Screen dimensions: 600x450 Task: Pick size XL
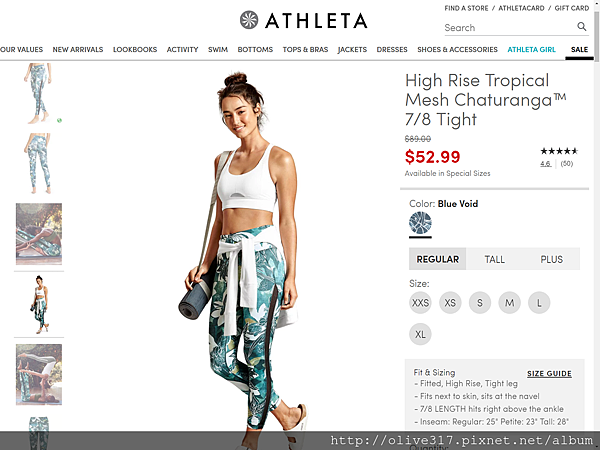420,334
